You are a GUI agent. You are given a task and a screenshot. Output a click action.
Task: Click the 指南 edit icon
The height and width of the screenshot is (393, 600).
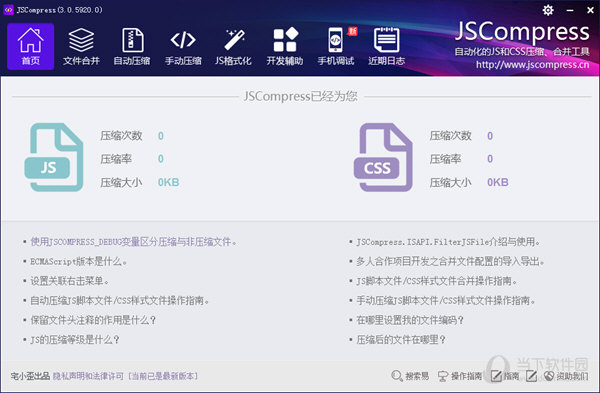coord(496,376)
